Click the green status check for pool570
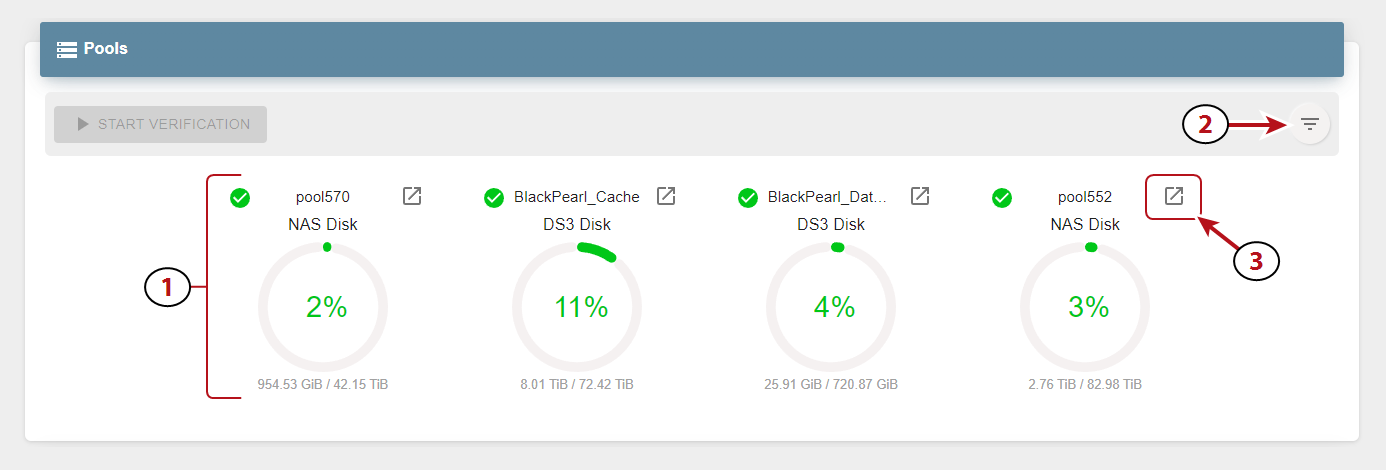 click(x=240, y=198)
